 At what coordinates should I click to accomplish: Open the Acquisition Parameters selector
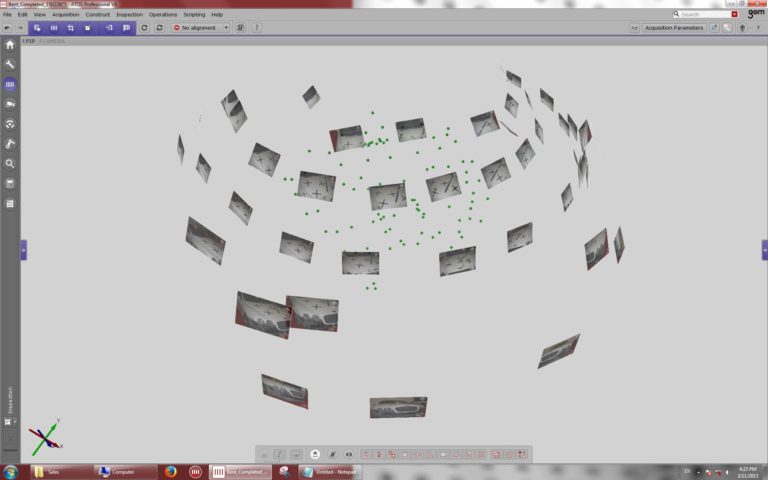coord(673,28)
